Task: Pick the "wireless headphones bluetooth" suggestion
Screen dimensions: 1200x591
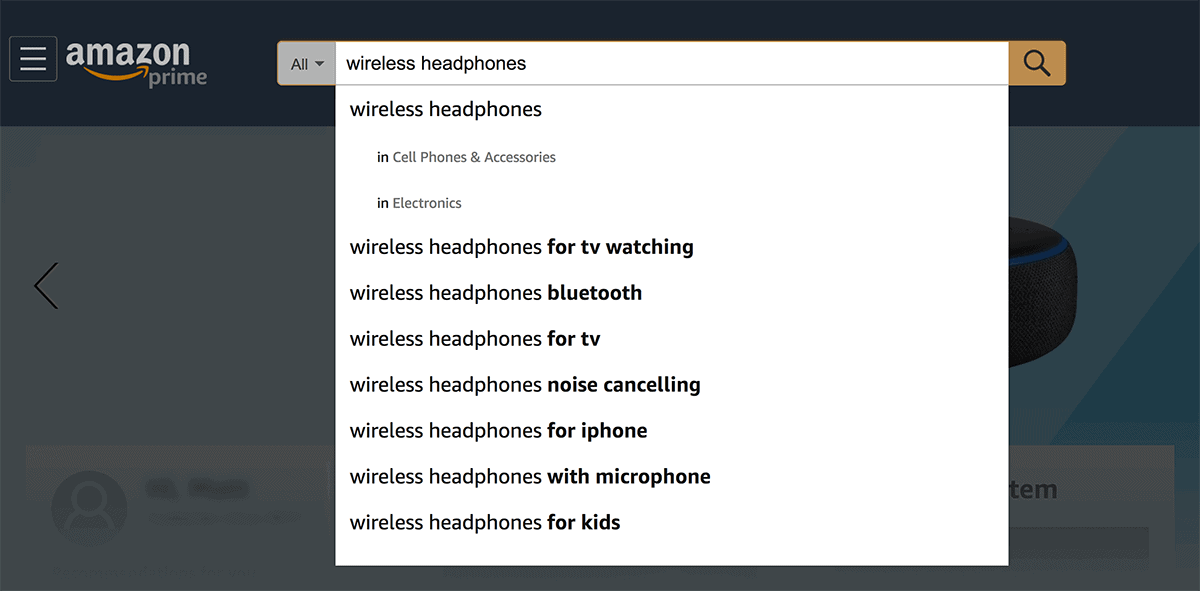Action: (x=496, y=293)
